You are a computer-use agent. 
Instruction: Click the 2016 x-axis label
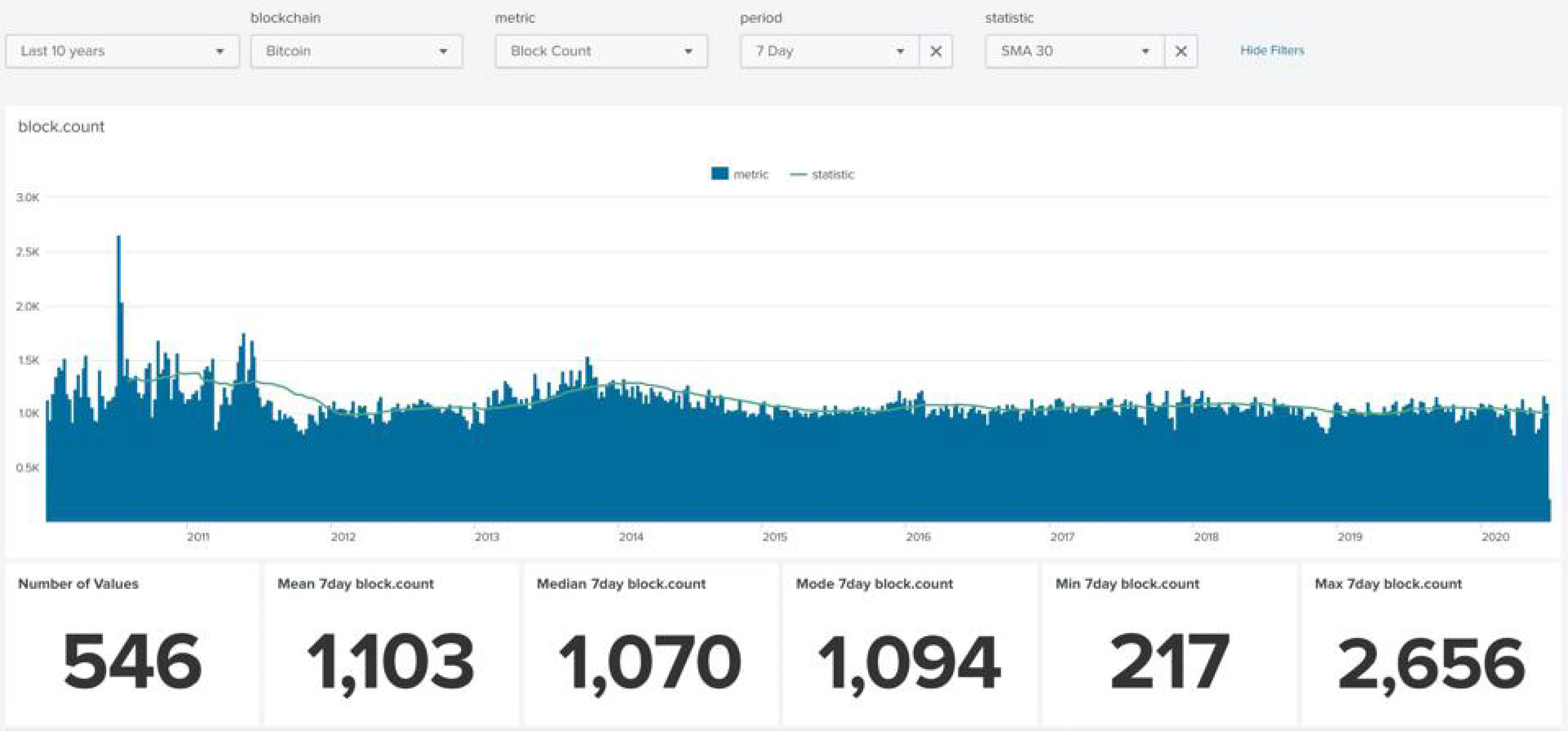[x=918, y=537]
